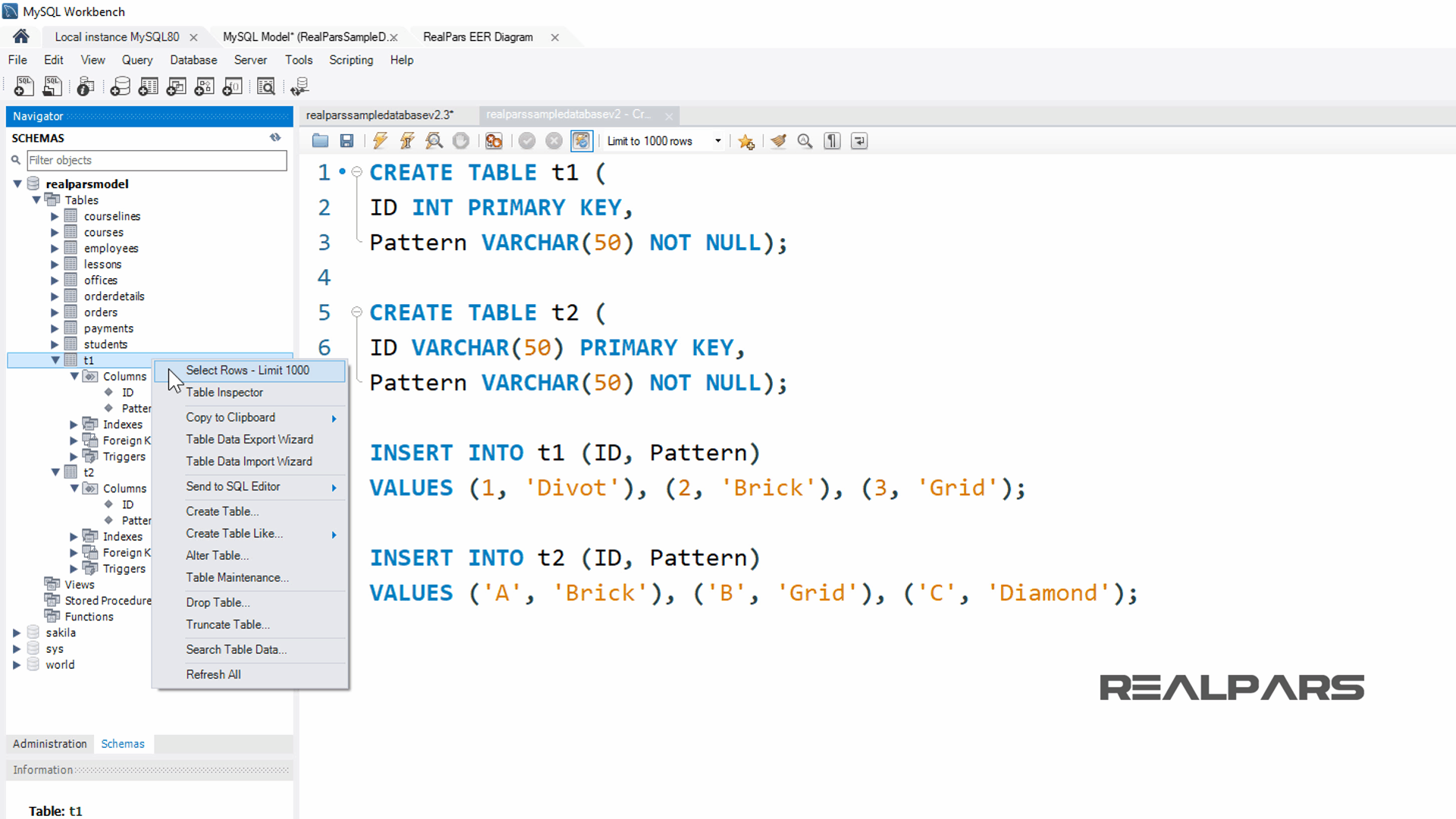Screen dimensions: 1456x819
Task: Open the find panel magnifier icon
Action: [x=805, y=141]
